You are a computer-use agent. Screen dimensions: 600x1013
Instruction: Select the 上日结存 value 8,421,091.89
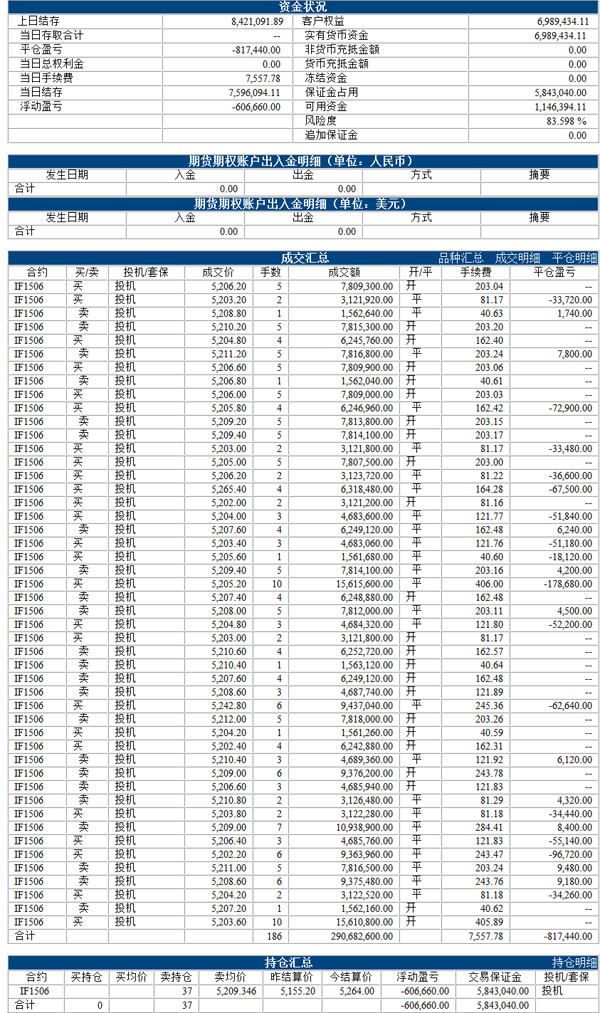tap(257, 21)
